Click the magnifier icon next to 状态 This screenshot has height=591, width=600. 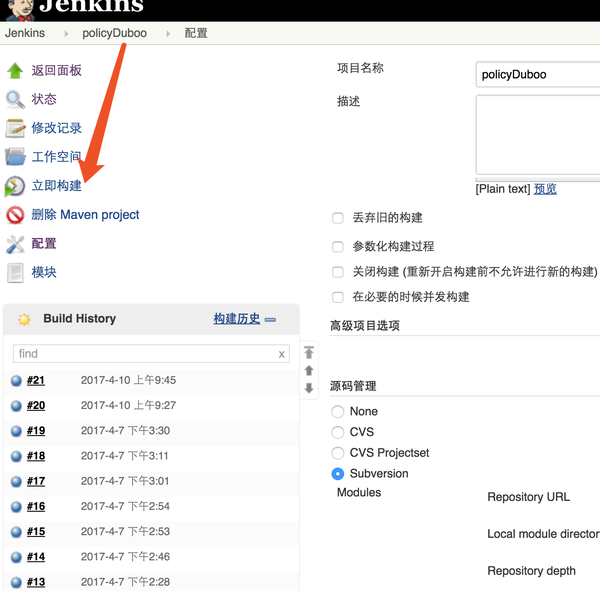pos(15,99)
